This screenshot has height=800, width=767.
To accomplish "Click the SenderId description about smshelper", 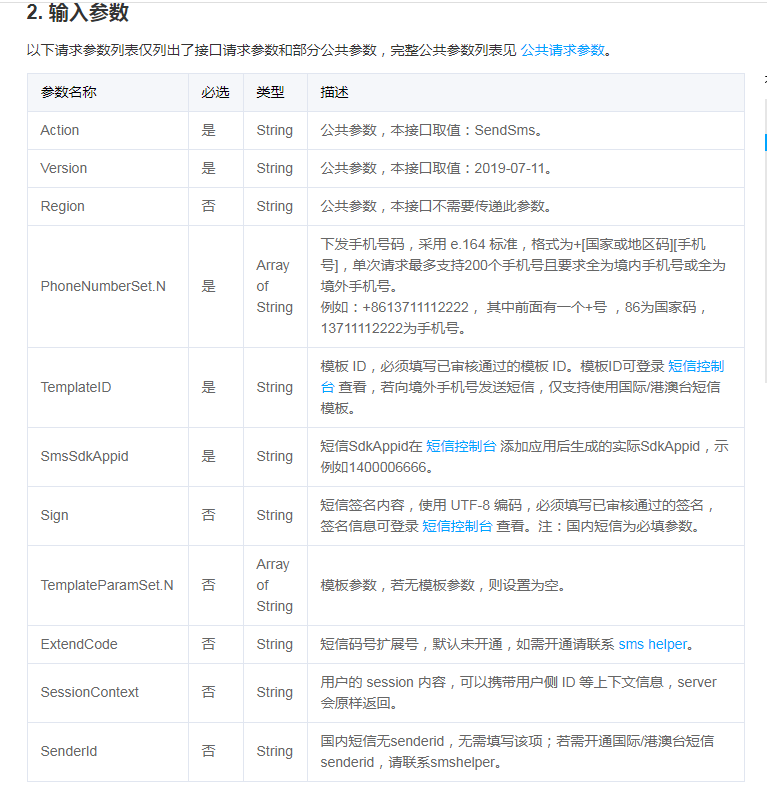I will coord(517,752).
